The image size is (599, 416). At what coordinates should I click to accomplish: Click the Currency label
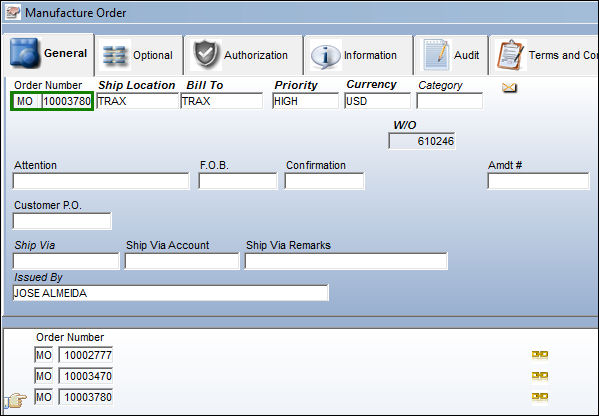tap(371, 84)
